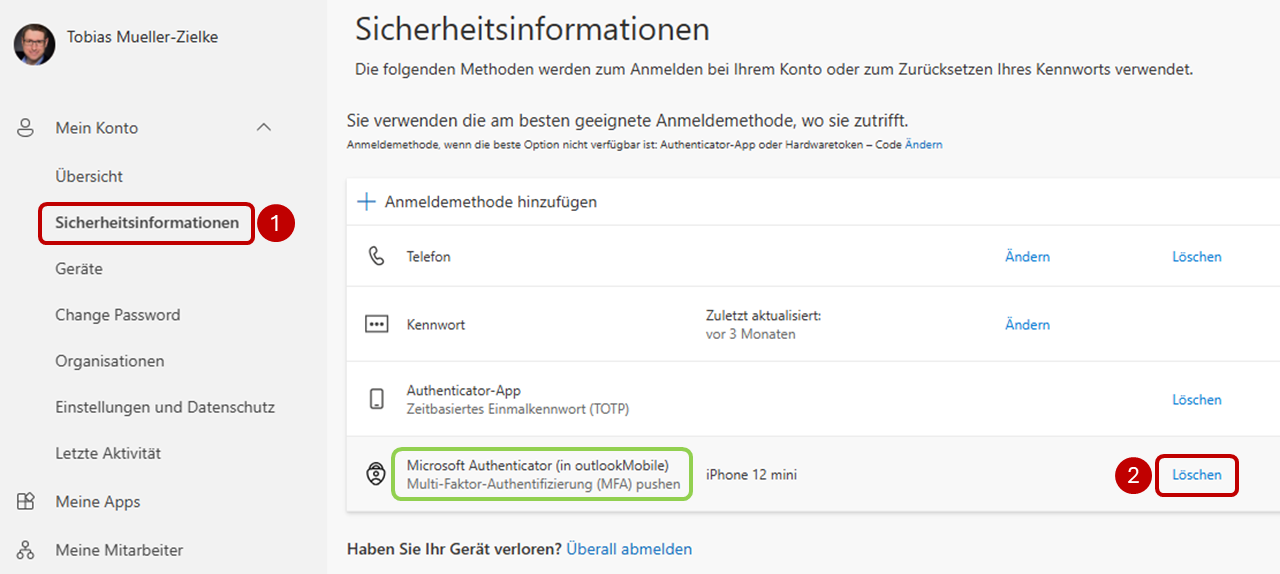The height and width of the screenshot is (574, 1280).
Task: Click the plus icon to add sign-in method
Action: 366,202
